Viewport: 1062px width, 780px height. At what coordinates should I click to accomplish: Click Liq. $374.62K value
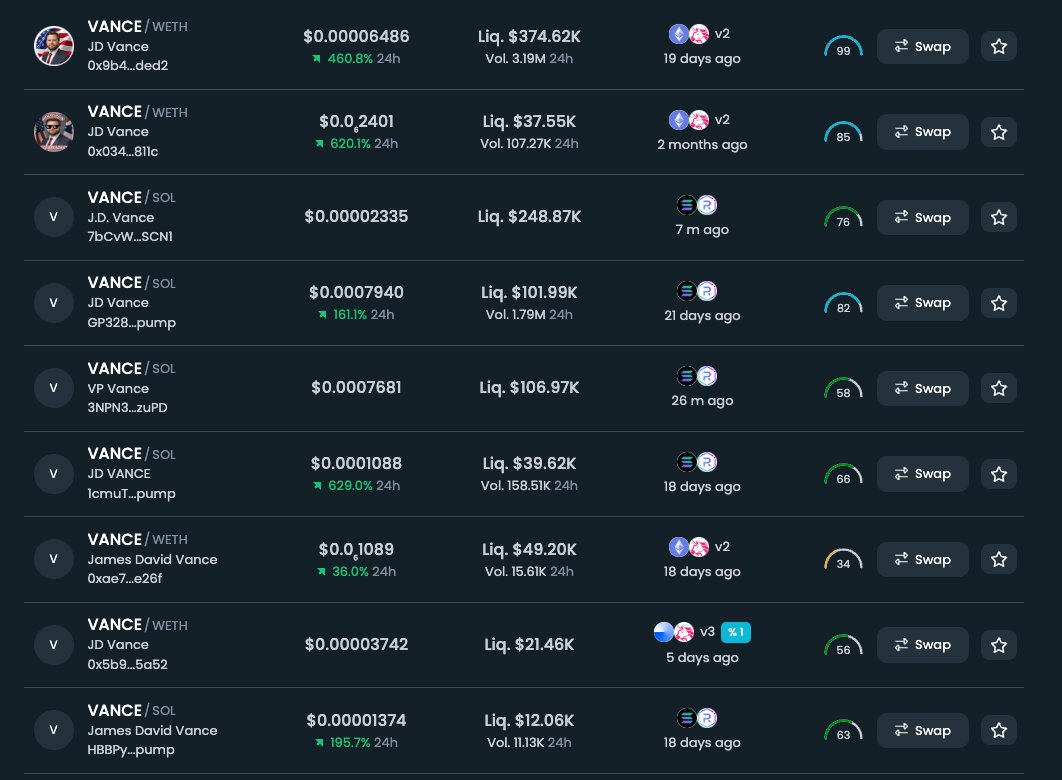529,37
